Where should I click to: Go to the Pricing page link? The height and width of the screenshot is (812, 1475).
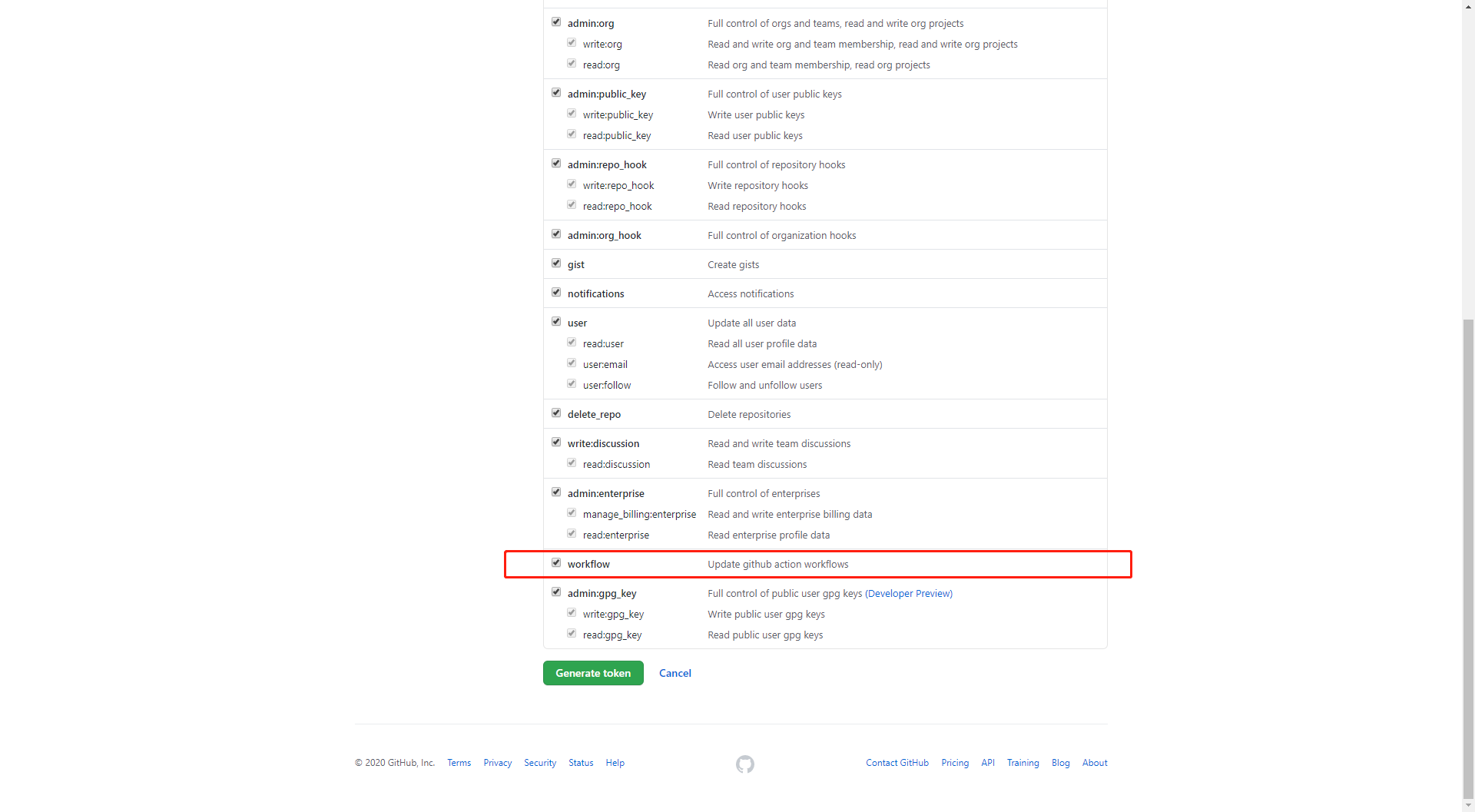coord(955,763)
